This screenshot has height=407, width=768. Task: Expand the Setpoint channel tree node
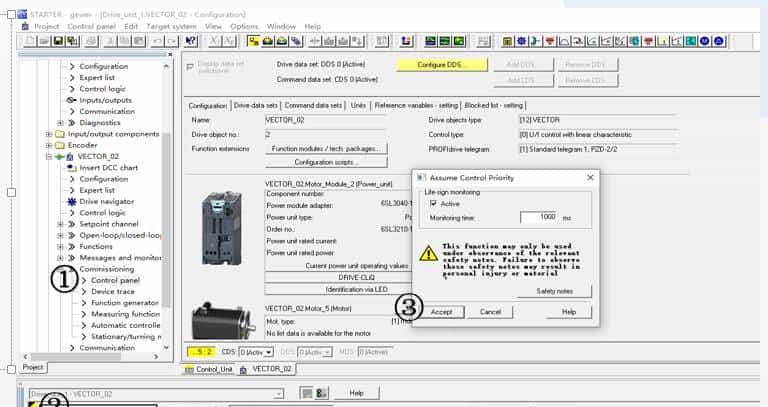(x=61, y=224)
